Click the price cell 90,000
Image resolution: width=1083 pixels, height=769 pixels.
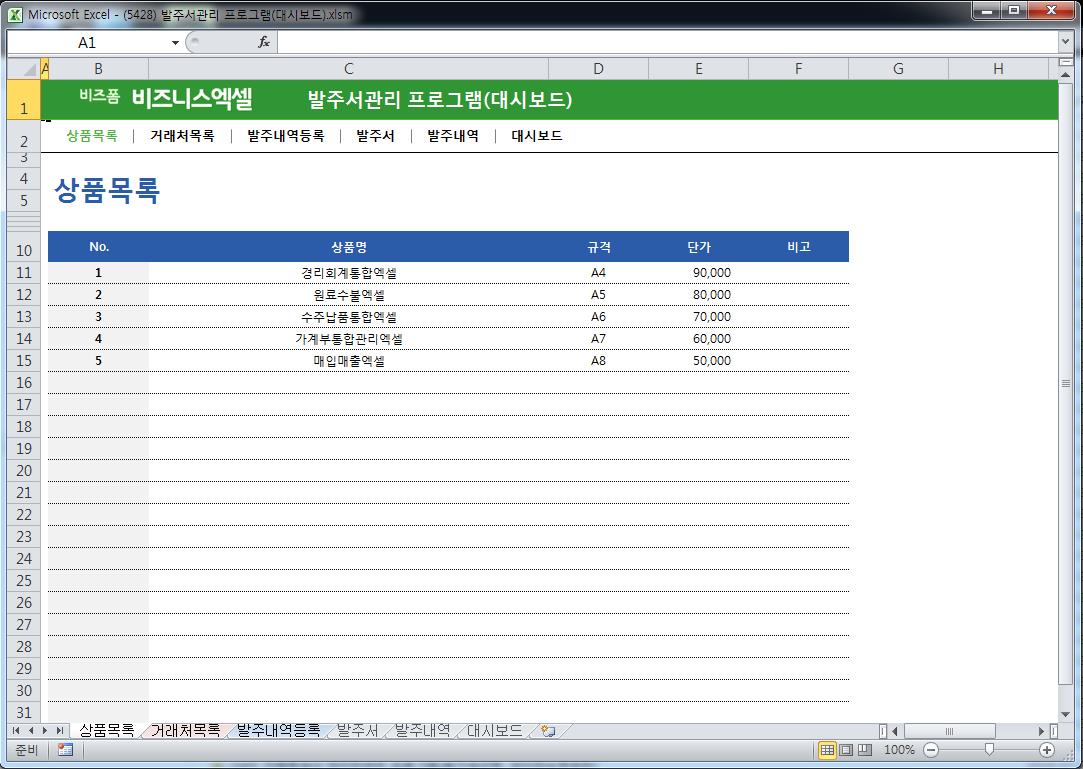click(698, 273)
